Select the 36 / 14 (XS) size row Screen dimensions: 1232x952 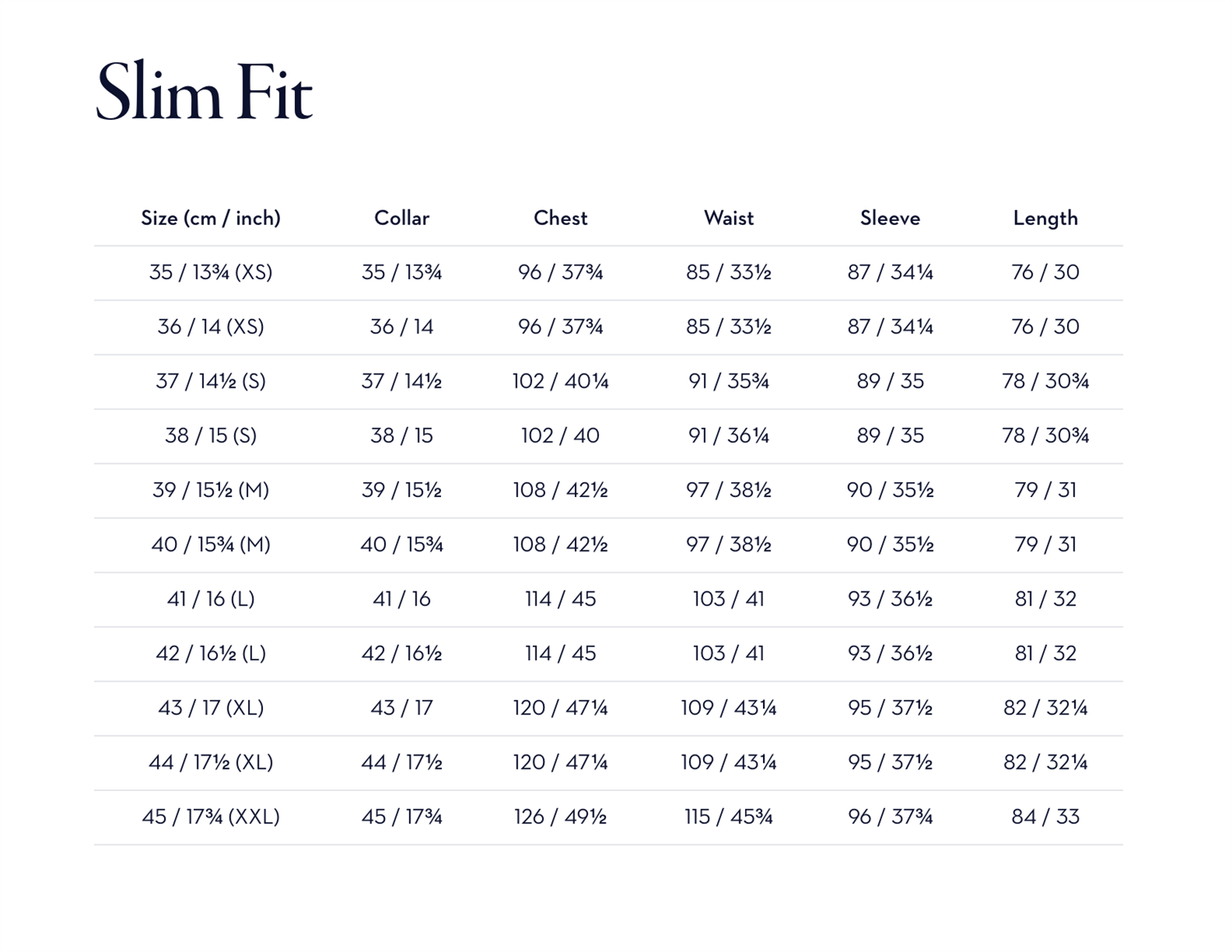(x=609, y=327)
